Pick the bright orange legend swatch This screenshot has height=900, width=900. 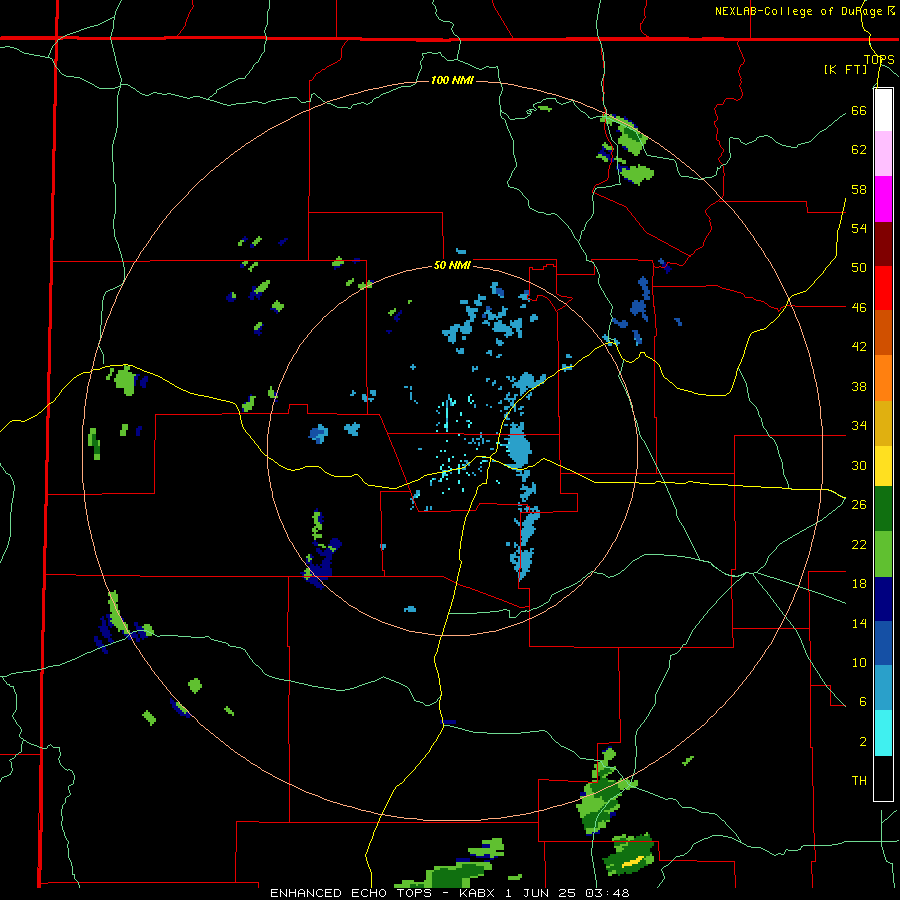883,378
